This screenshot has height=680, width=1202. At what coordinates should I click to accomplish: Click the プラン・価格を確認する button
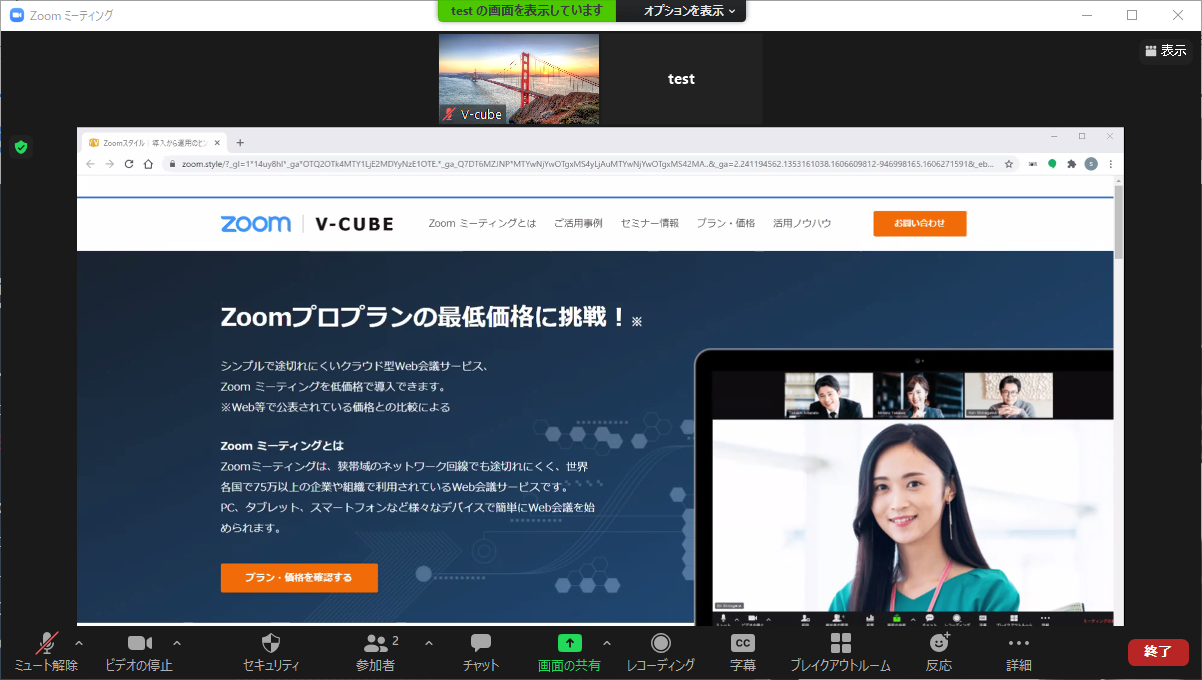pyautogui.click(x=299, y=577)
